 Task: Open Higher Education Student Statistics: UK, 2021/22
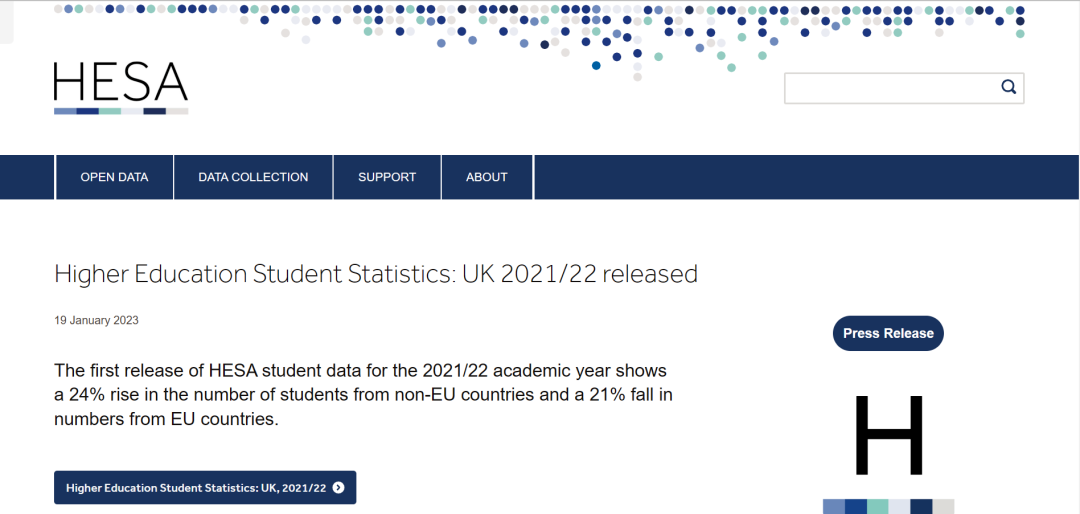pyautogui.click(x=196, y=488)
